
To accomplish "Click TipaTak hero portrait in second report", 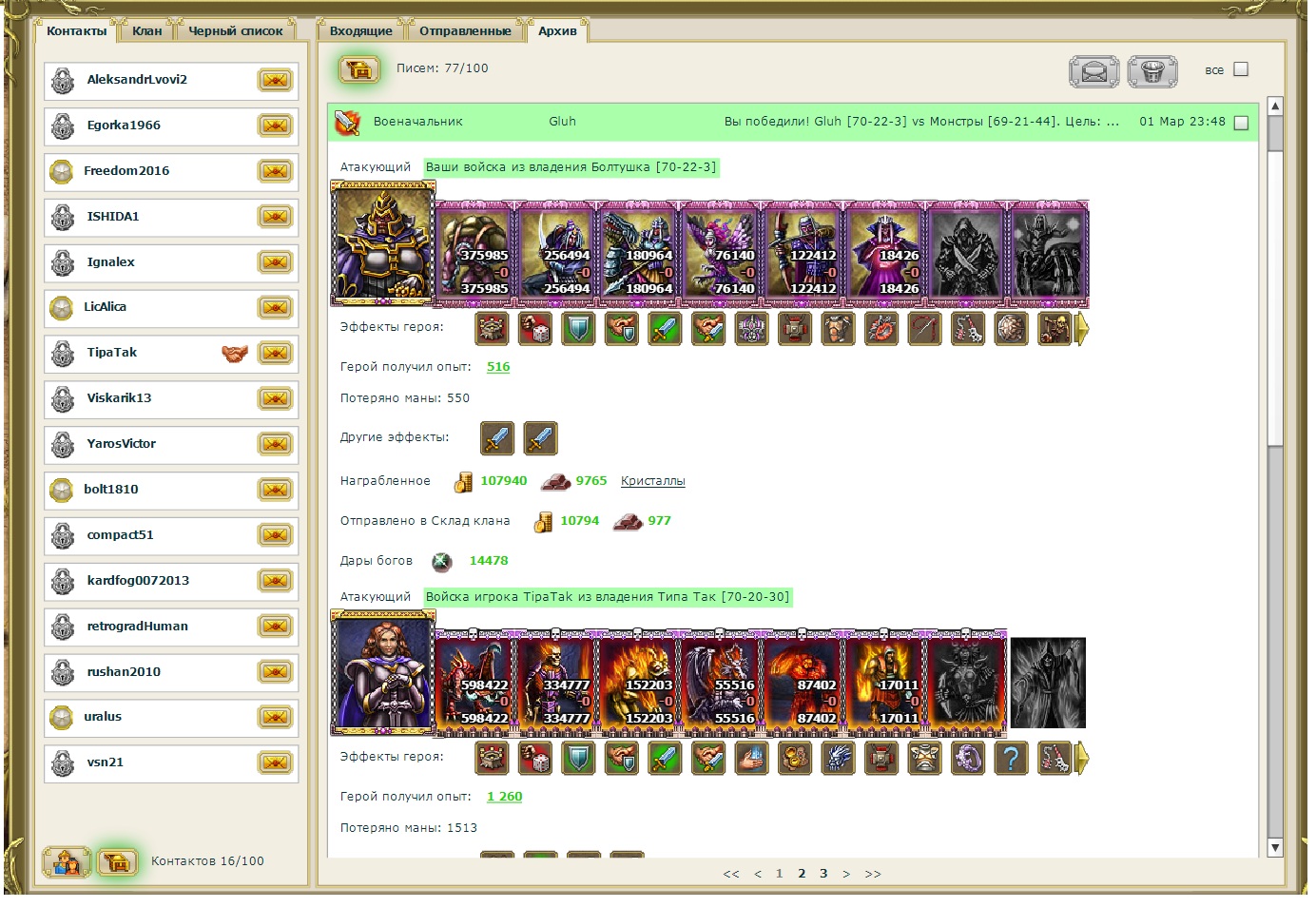I will [382, 673].
